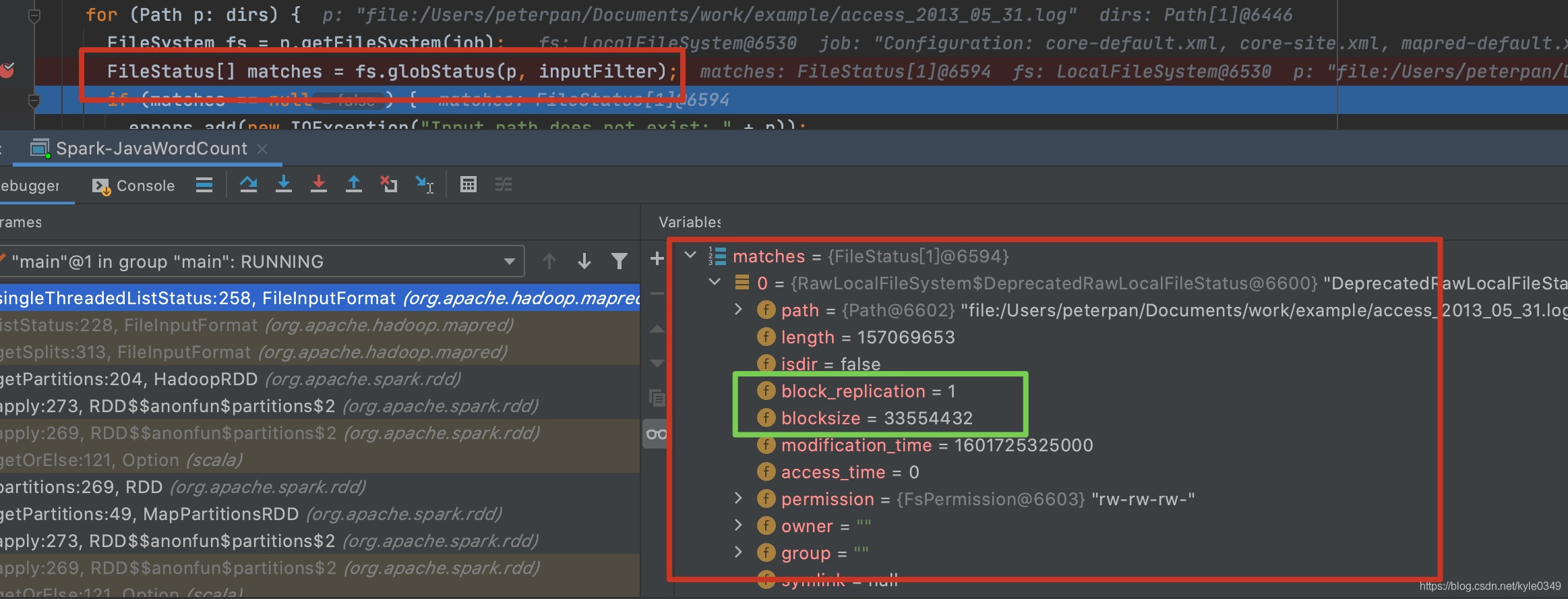Expand the owner field node
1568x599 pixels.
tap(738, 525)
